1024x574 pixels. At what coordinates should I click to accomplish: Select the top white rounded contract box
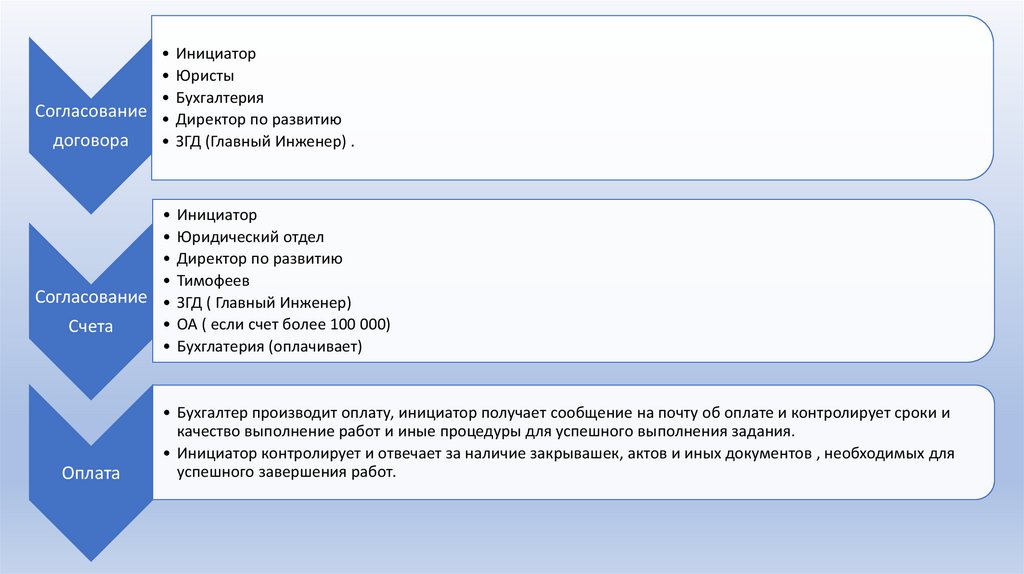(700, 98)
